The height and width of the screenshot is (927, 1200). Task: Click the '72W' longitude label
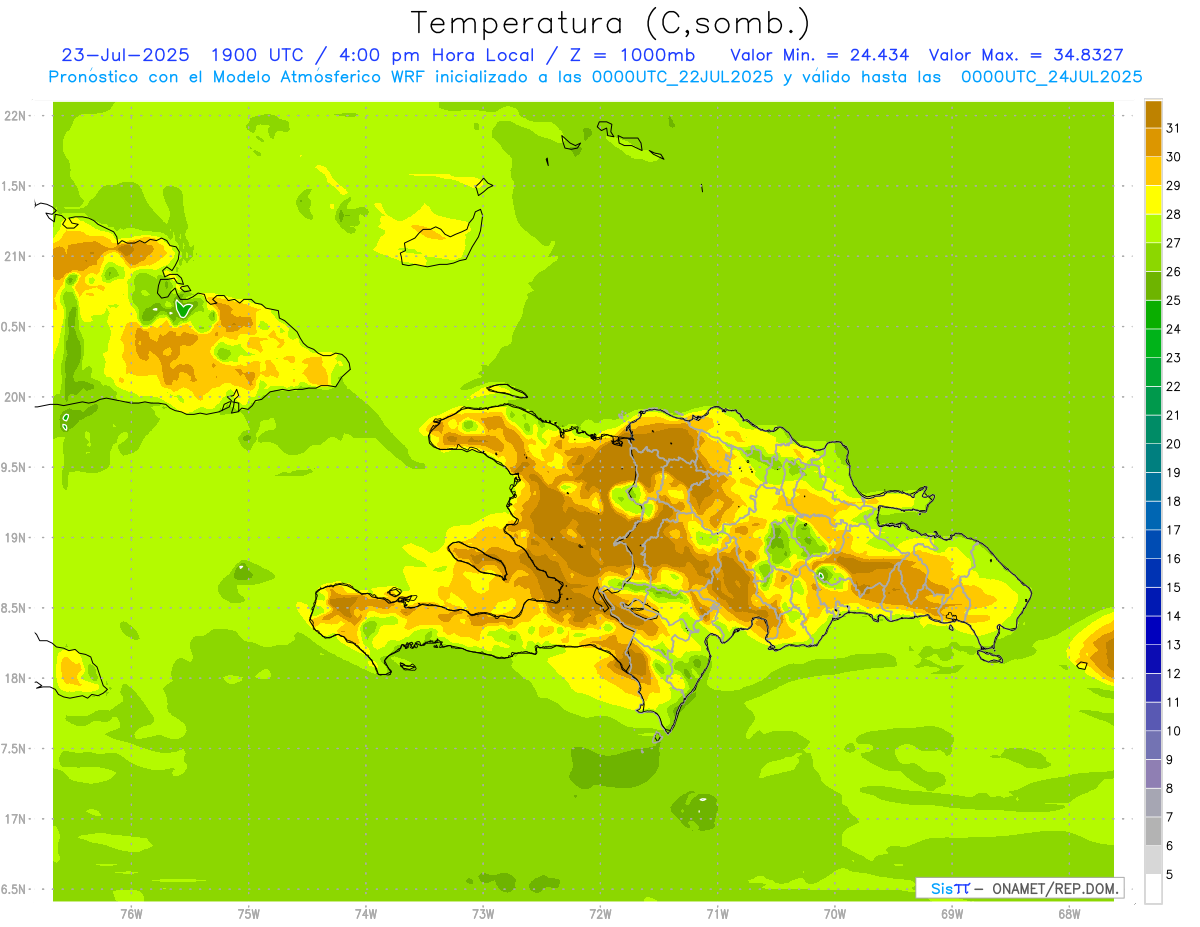(x=600, y=914)
